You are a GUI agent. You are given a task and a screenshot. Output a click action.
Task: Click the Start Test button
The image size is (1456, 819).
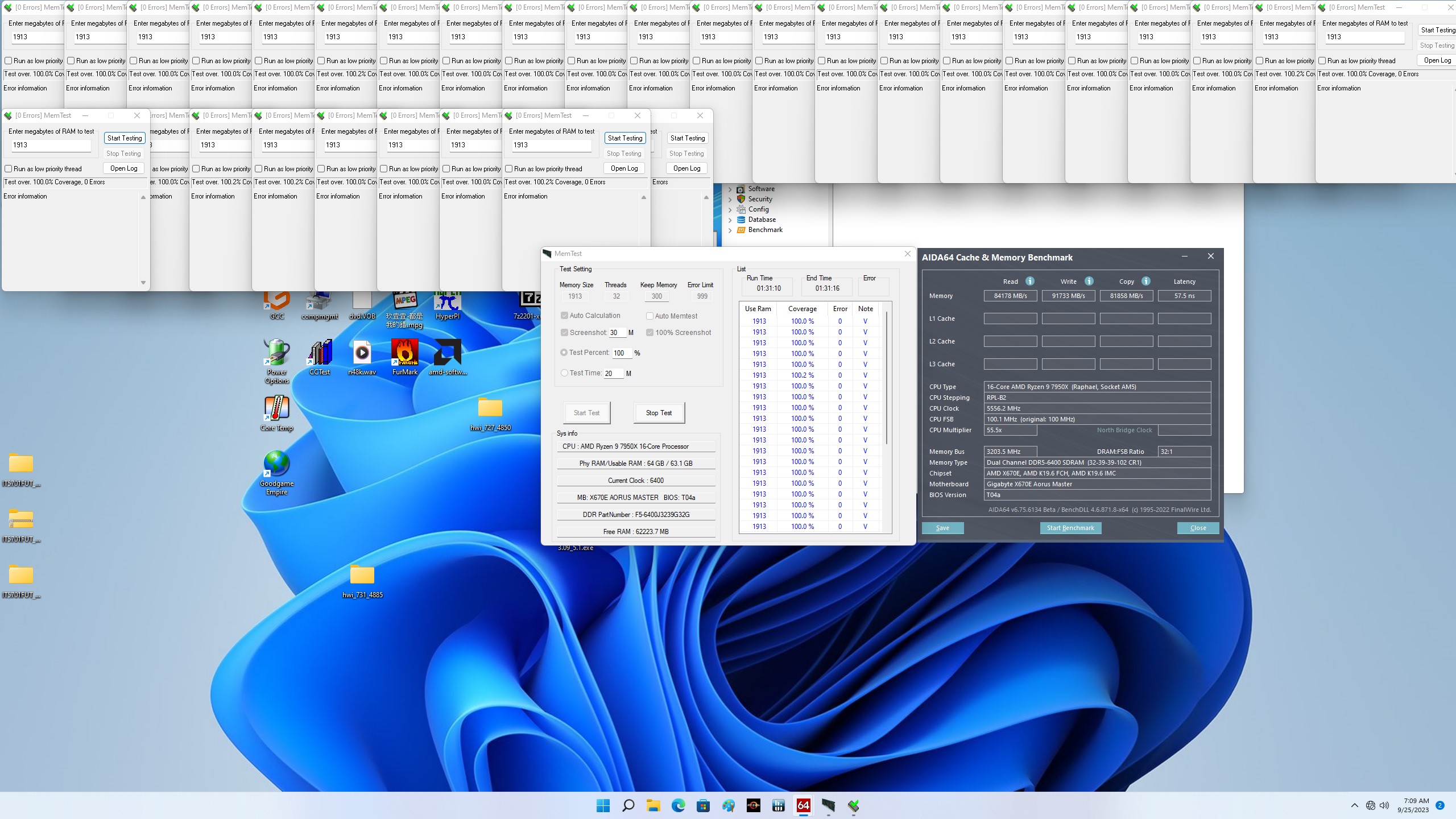coord(586,413)
